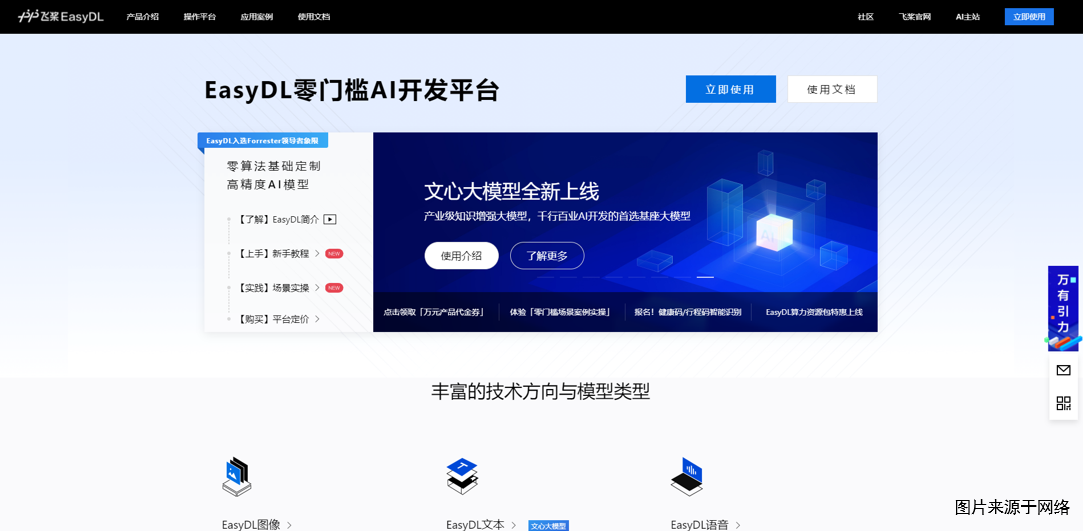Click 了解更多 outlined button on banner
Screen dimensions: 1084x531
coord(547,256)
